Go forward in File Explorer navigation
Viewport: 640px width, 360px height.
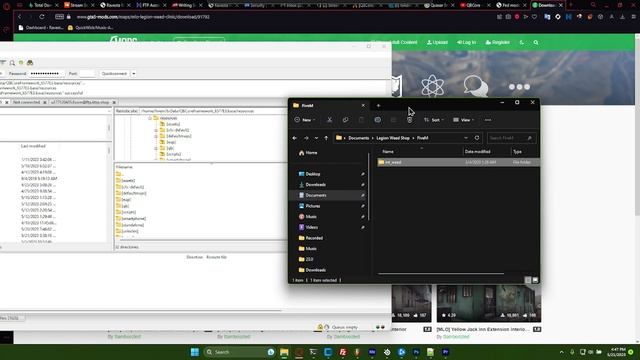tap(306, 138)
